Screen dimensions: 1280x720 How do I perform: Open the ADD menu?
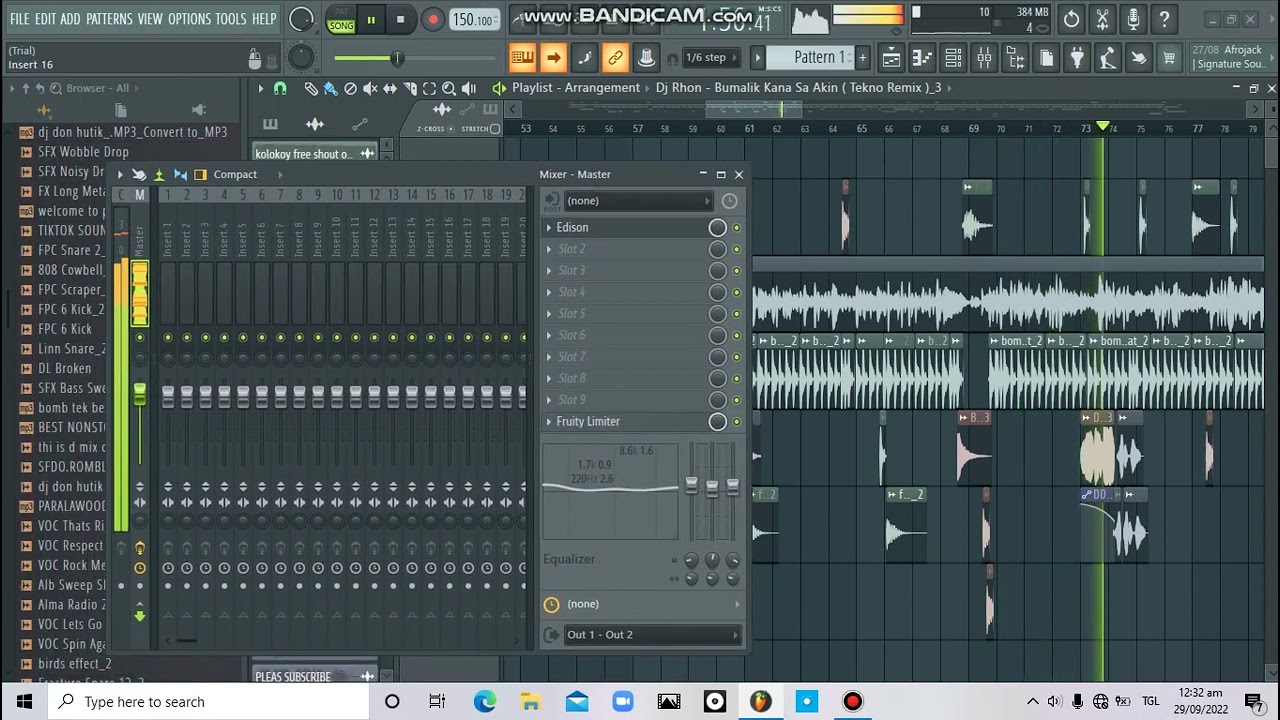pyautogui.click(x=70, y=19)
